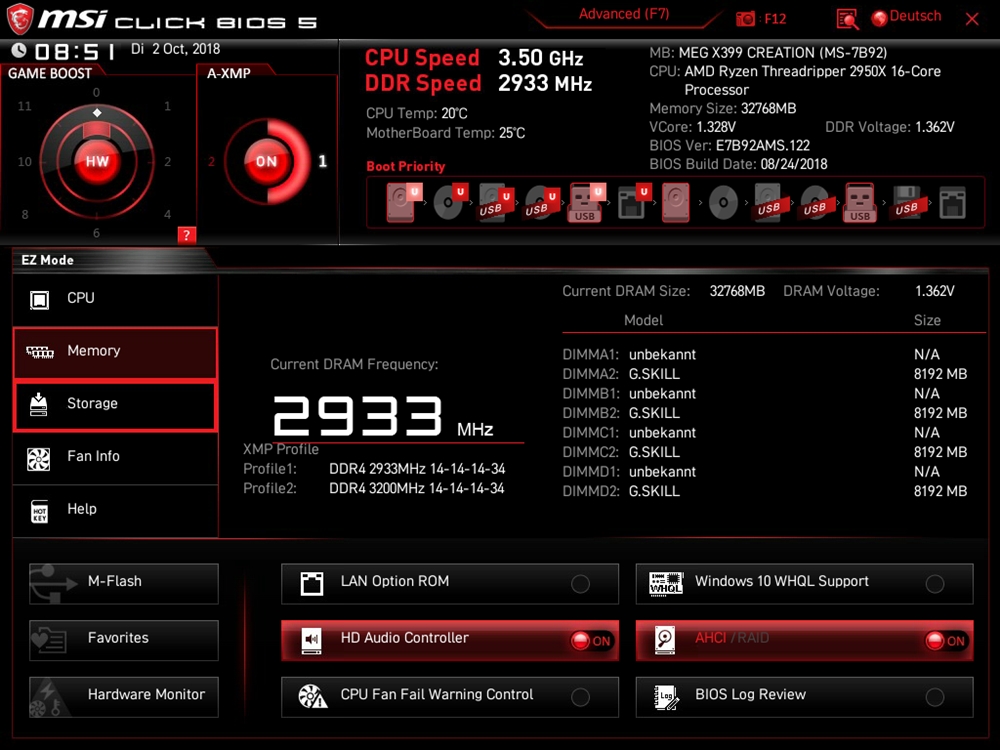Show the Fan Info section
Screen dimensions: 1000x750
tap(115, 457)
